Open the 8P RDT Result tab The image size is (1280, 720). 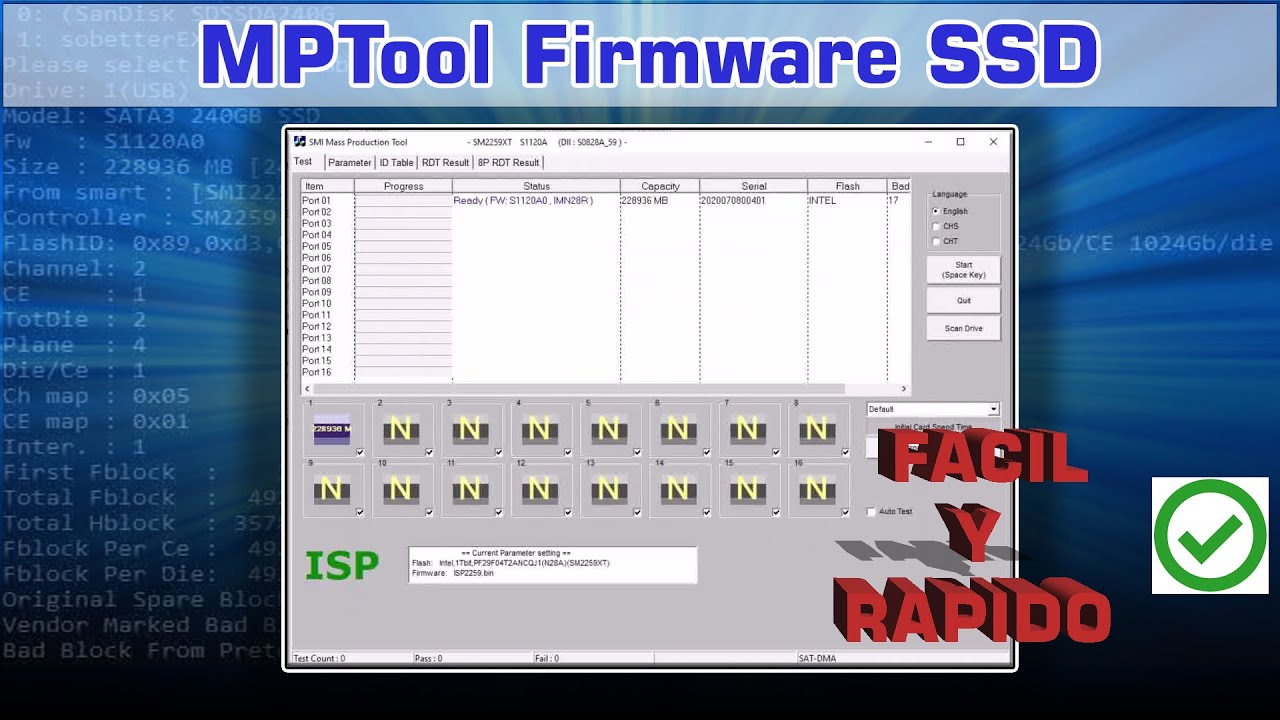[x=508, y=162]
